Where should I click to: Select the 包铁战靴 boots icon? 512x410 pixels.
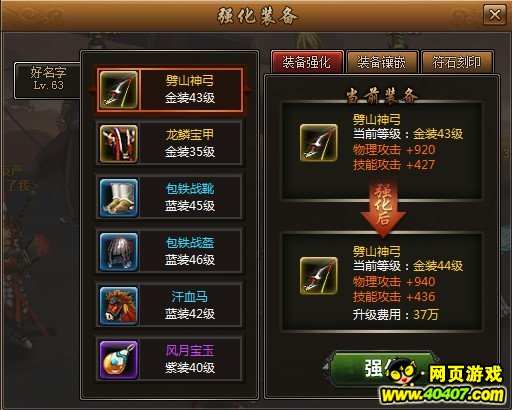click(x=119, y=198)
